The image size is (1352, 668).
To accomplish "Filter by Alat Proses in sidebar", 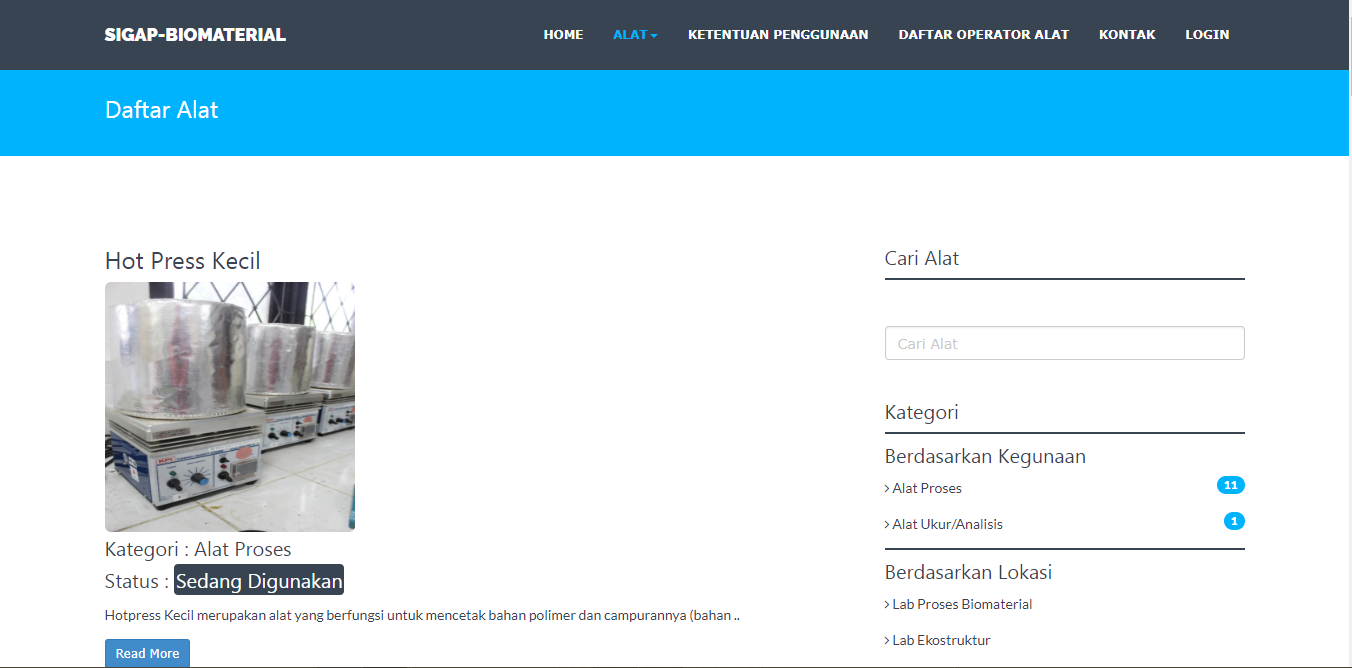I will (x=926, y=488).
